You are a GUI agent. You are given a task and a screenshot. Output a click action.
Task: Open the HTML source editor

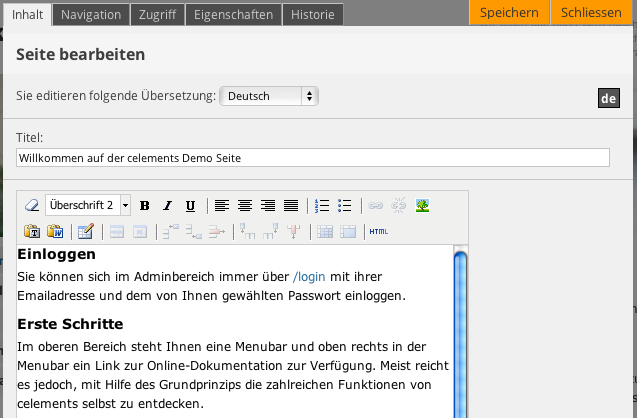point(378,232)
